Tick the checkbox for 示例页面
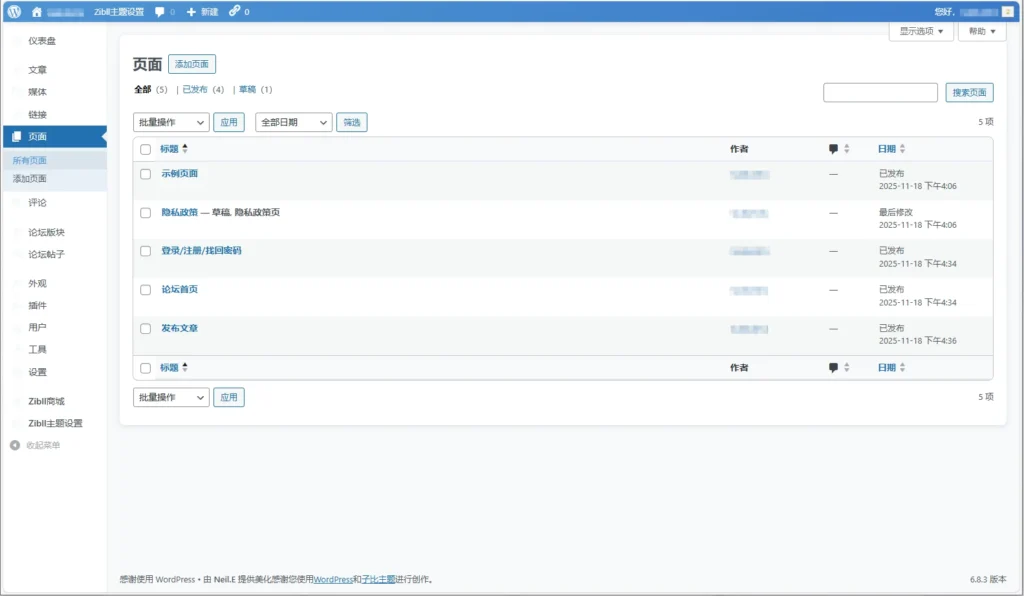The height and width of the screenshot is (596, 1024). point(146,174)
